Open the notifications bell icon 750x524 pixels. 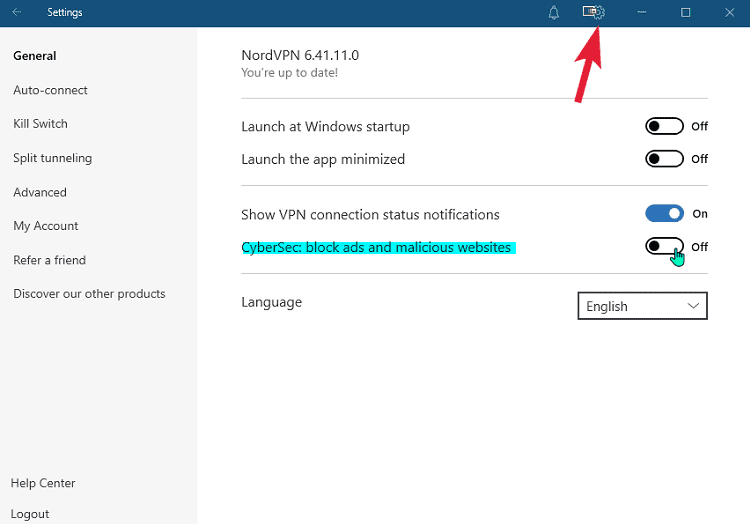point(553,12)
